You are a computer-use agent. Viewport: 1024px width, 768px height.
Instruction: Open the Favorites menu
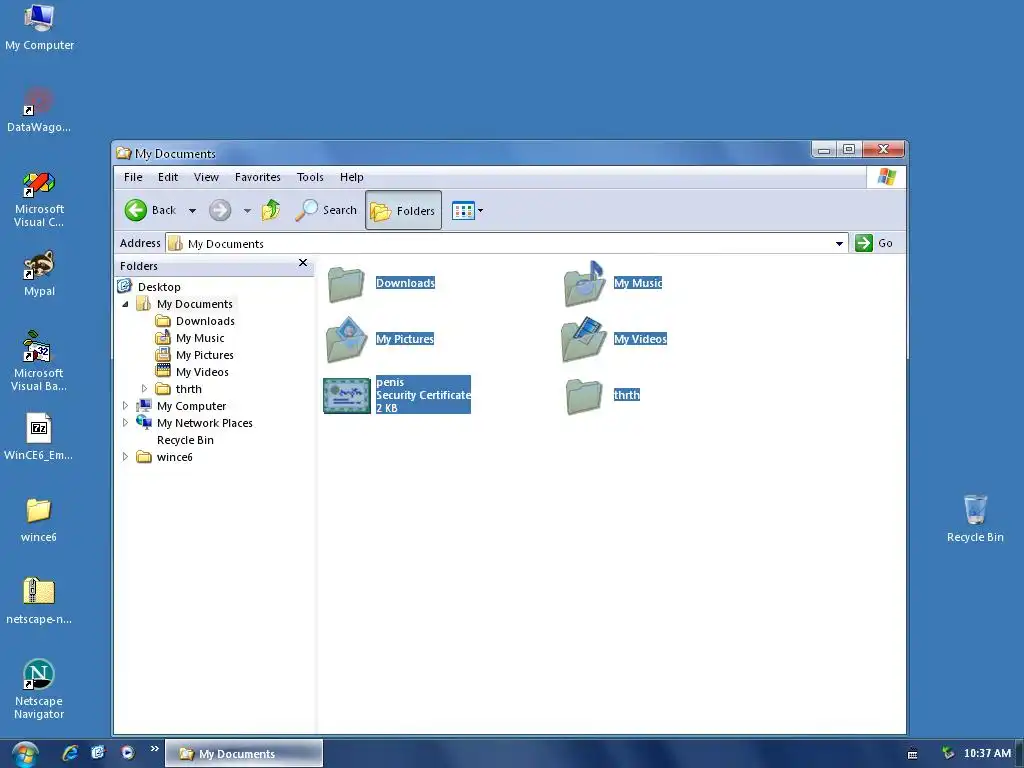pyautogui.click(x=257, y=177)
